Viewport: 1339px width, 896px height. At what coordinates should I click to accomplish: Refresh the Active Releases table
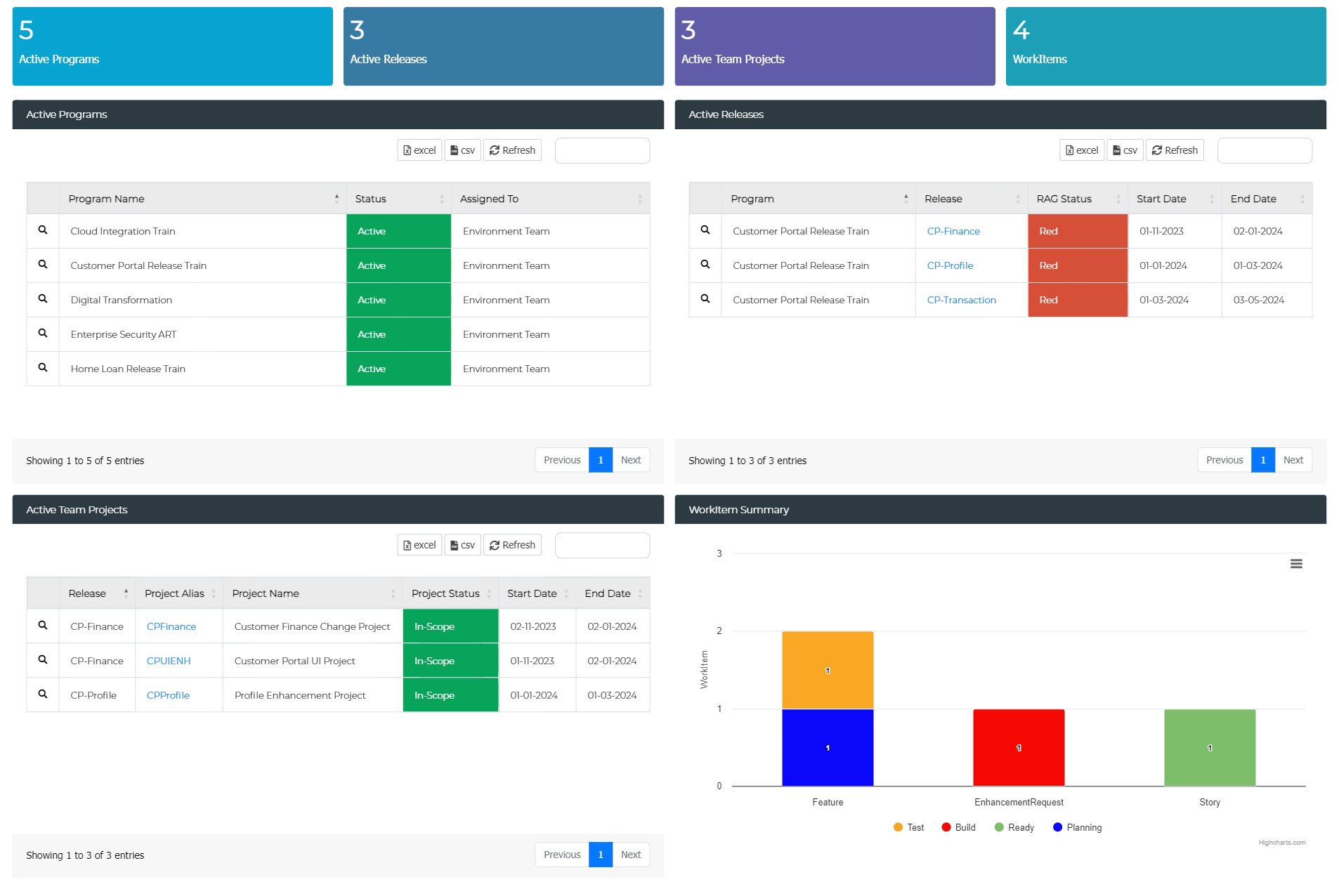[1175, 150]
